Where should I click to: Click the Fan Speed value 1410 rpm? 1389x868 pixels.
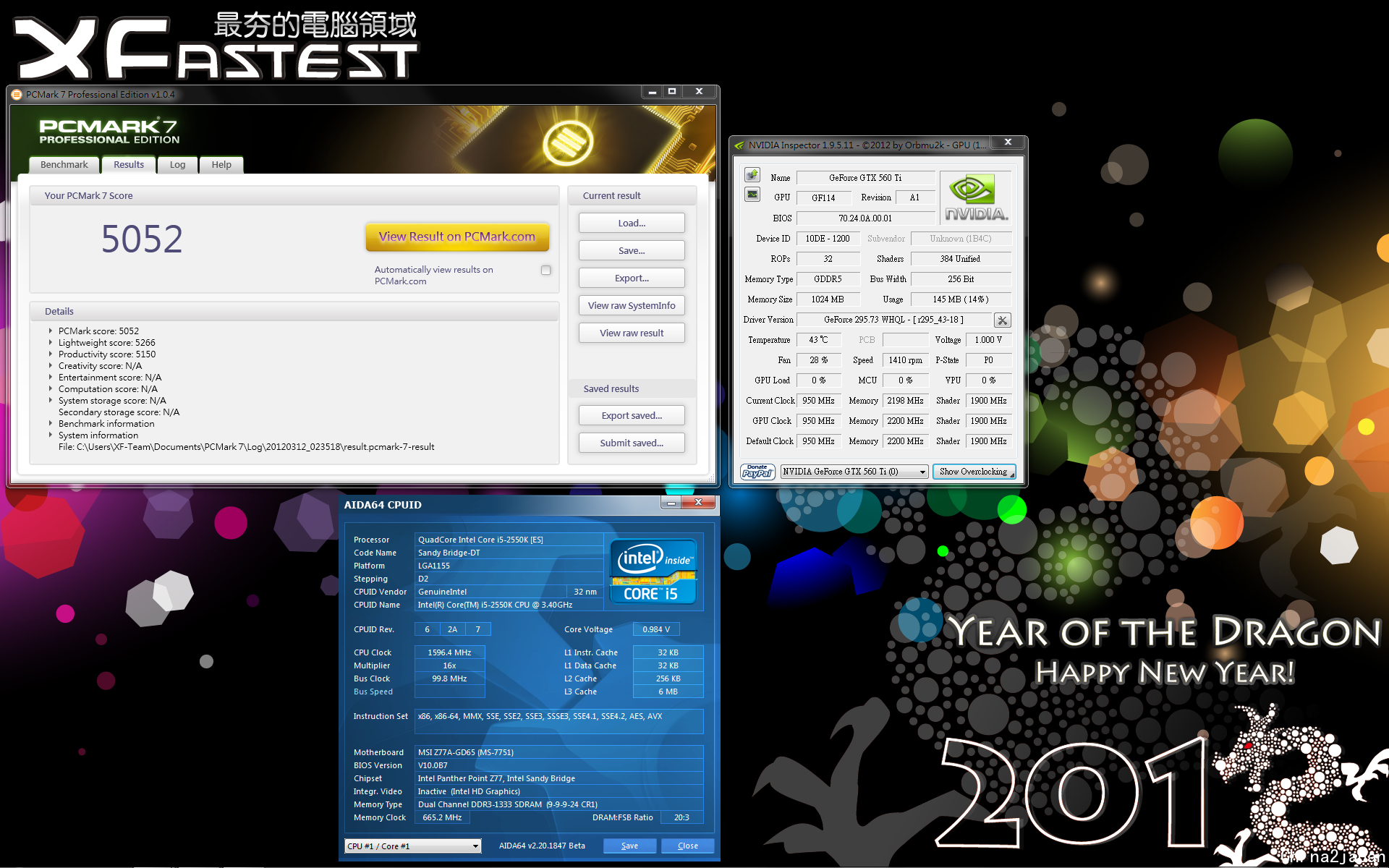[x=906, y=359]
